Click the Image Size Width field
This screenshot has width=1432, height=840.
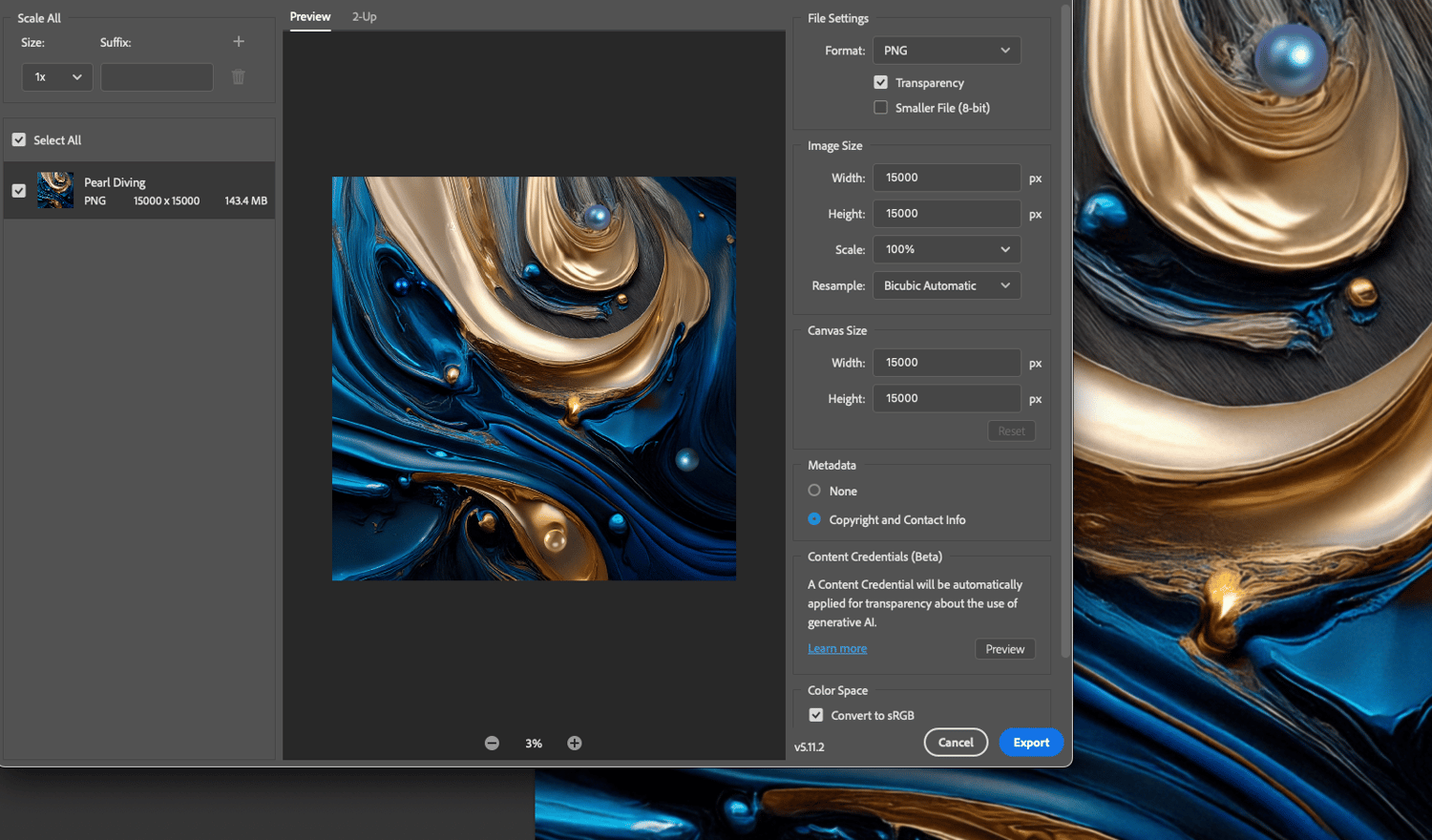(947, 178)
